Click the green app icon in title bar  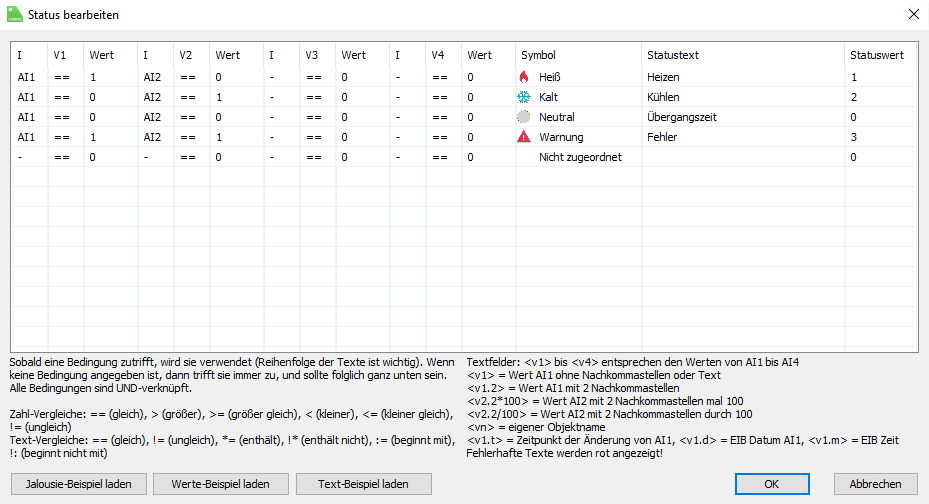point(15,14)
